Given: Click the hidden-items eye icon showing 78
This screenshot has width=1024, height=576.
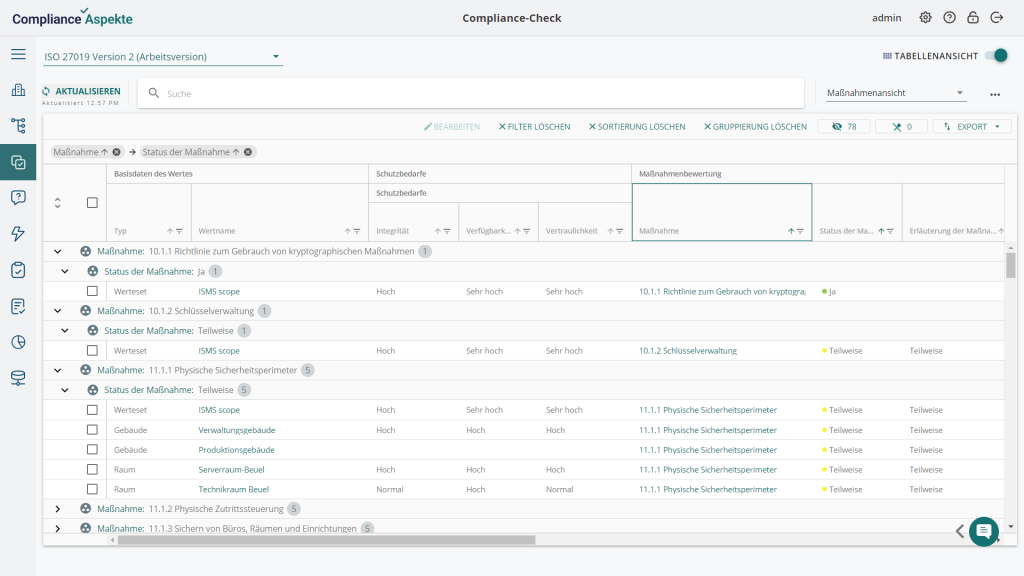Looking at the screenshot, I should (x=843, y=125).
